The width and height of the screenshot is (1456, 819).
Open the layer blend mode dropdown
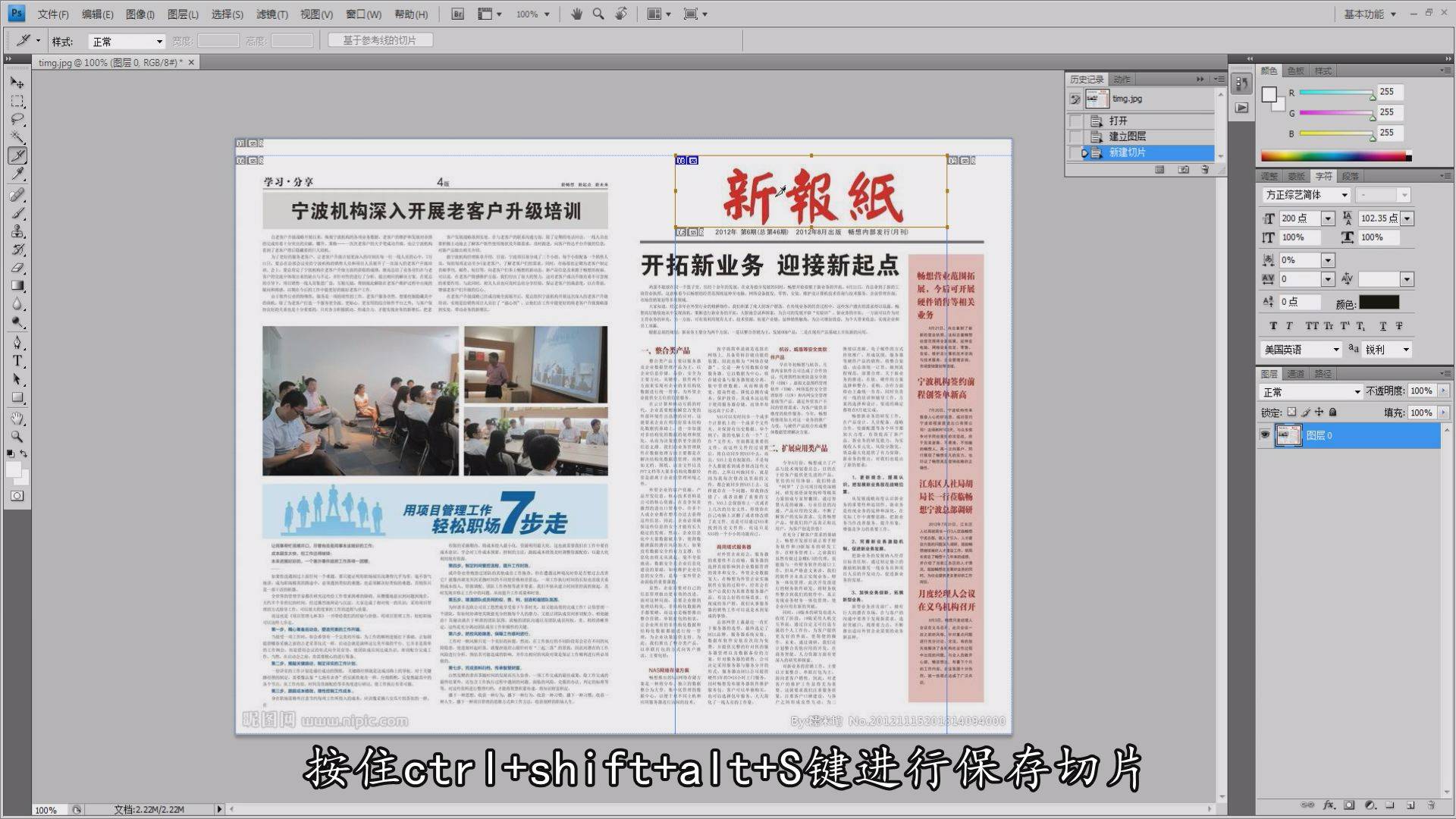point(1311,391)
